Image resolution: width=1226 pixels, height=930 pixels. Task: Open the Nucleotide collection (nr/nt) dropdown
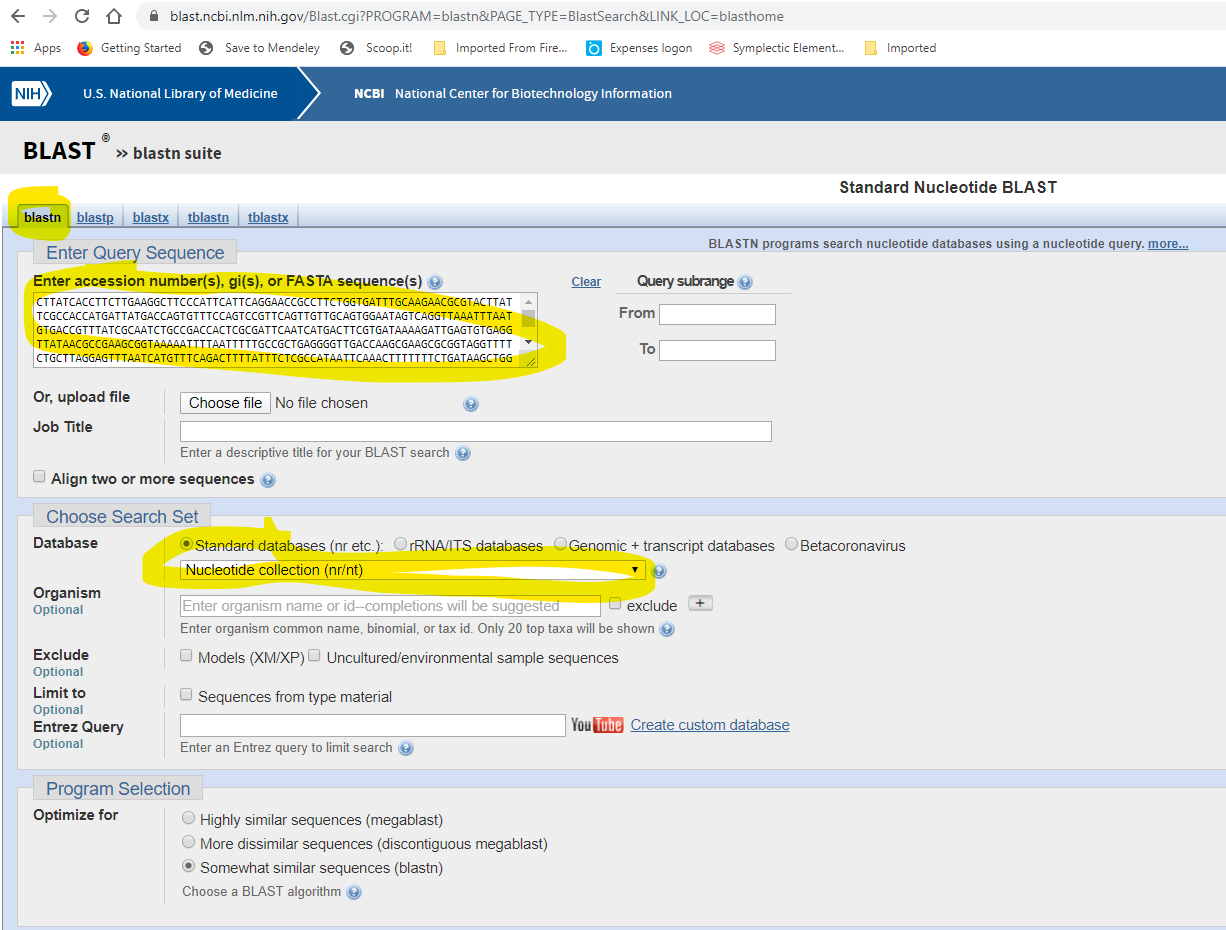coord(412,570)
